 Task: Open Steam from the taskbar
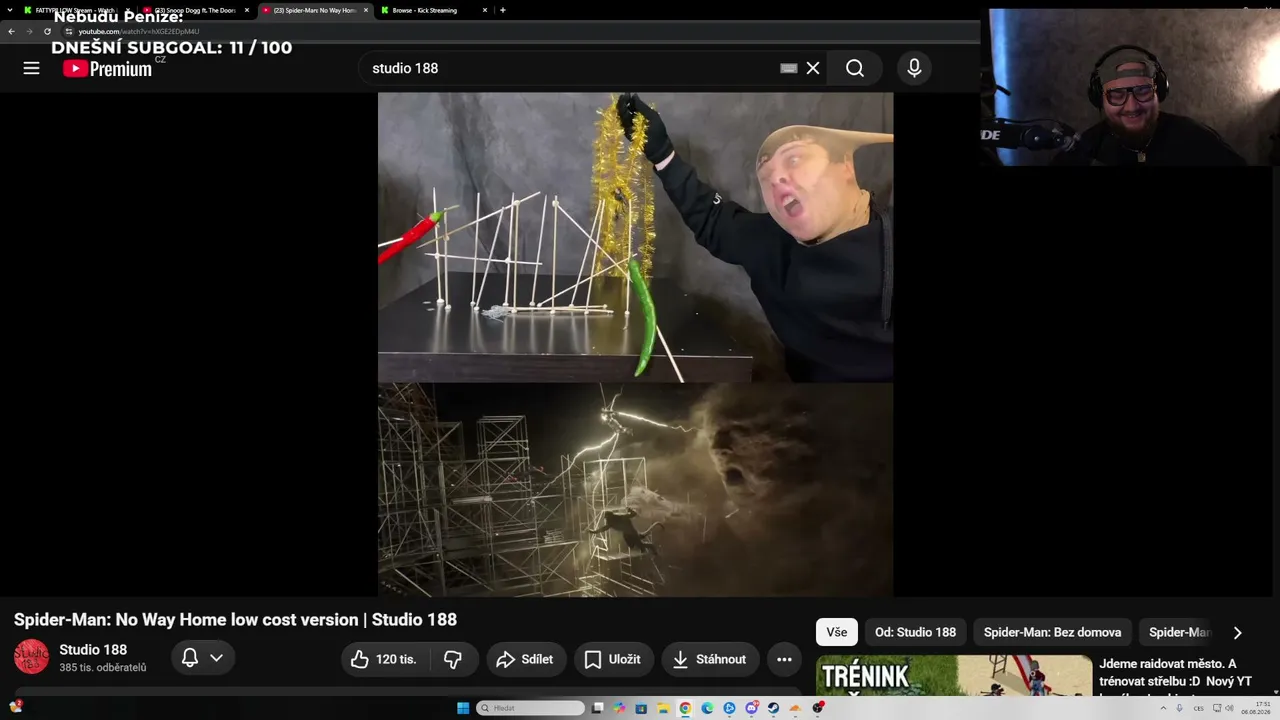click(x=773, y=708)
